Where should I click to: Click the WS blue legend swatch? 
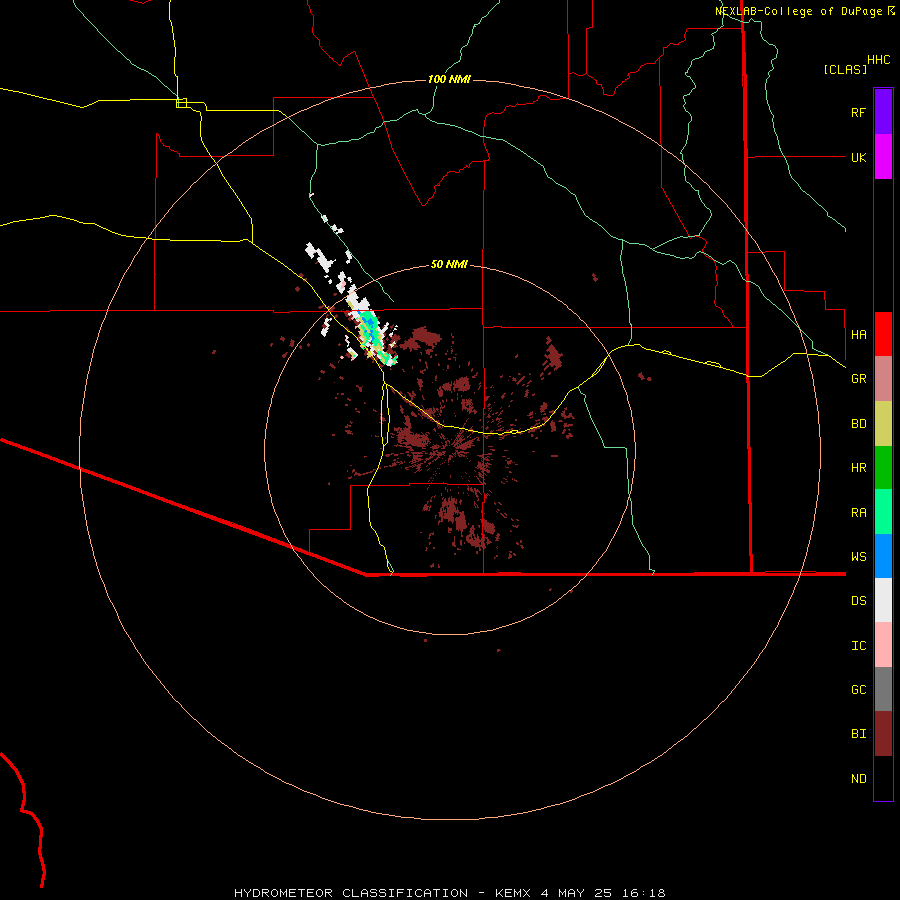pos(883,556)
